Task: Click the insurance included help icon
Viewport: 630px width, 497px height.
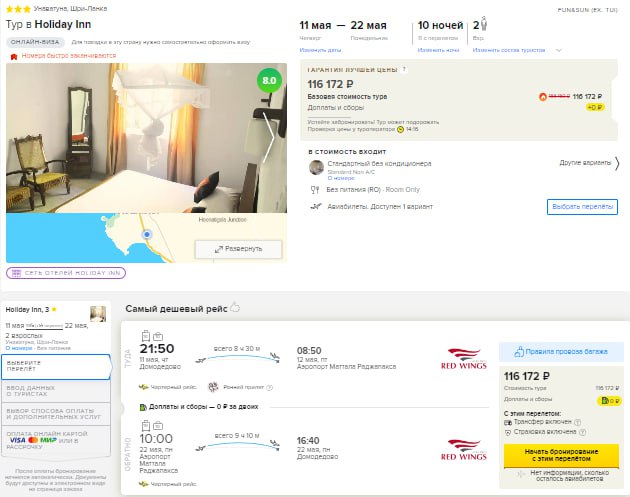Action: [582, 432]
